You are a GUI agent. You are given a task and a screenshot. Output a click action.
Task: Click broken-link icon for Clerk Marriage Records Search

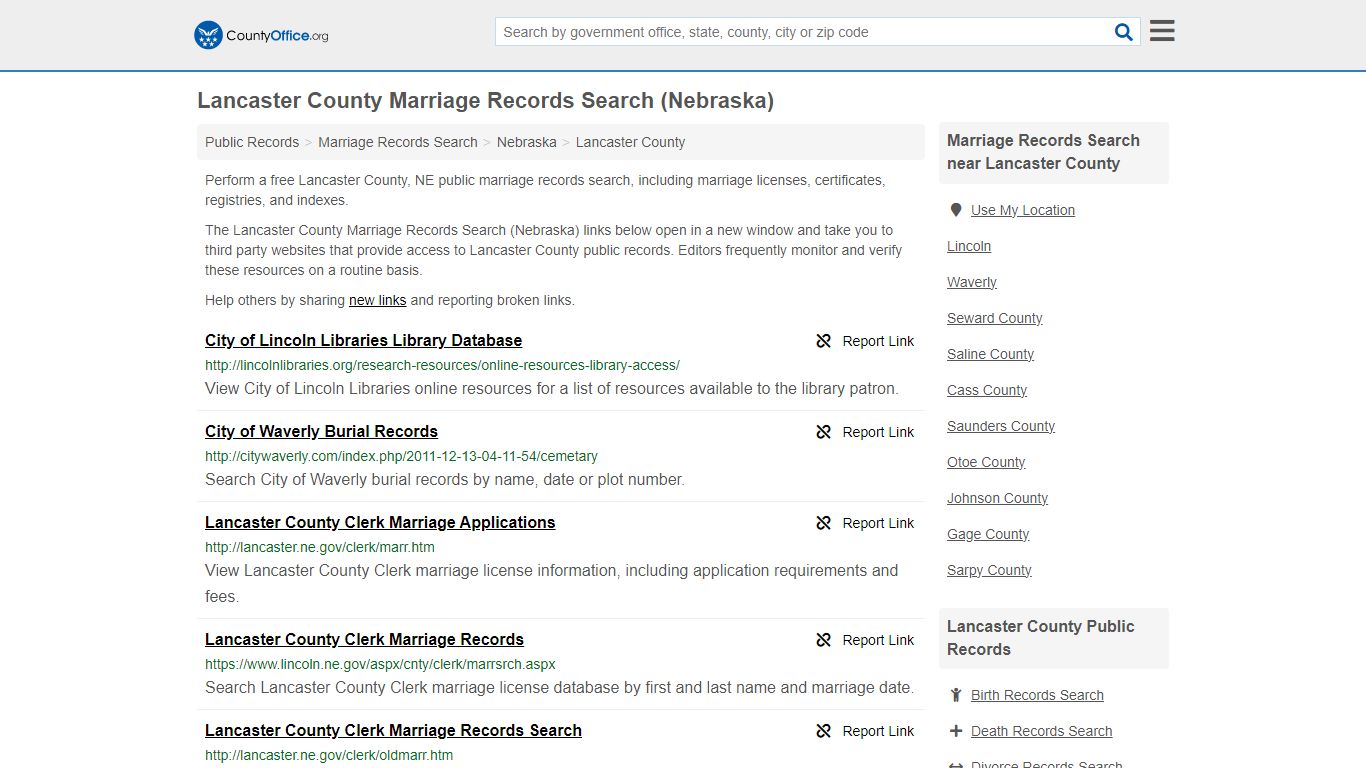[824, 731]
